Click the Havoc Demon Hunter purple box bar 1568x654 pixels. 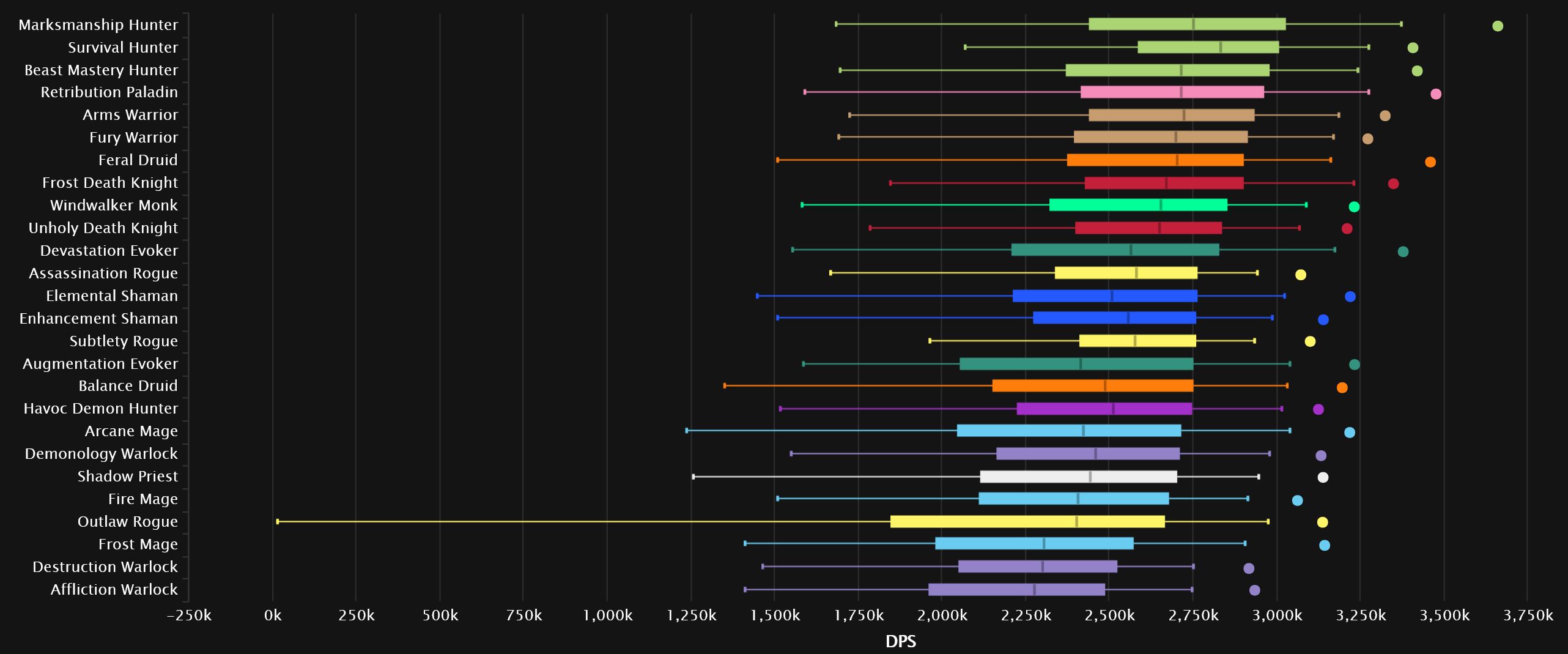pyautogui.click(x=1104, y=409)
